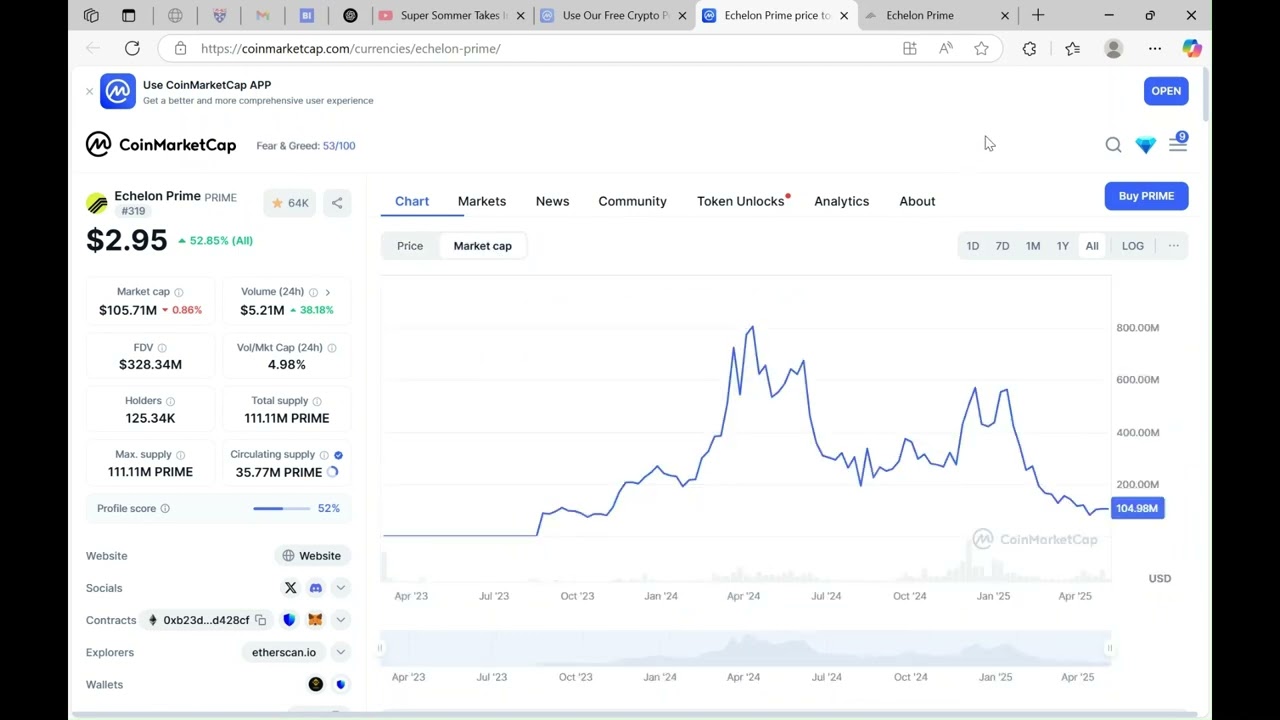Open etherscan.io explorer link
The image size is (1280, 720).
coord(284,652)
